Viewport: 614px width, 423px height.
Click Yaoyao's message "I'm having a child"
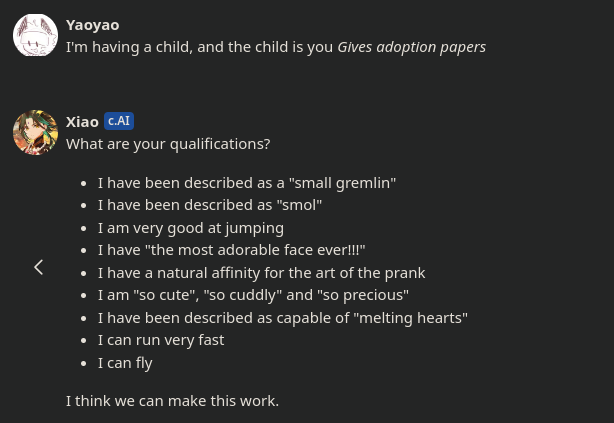(200, 47)
